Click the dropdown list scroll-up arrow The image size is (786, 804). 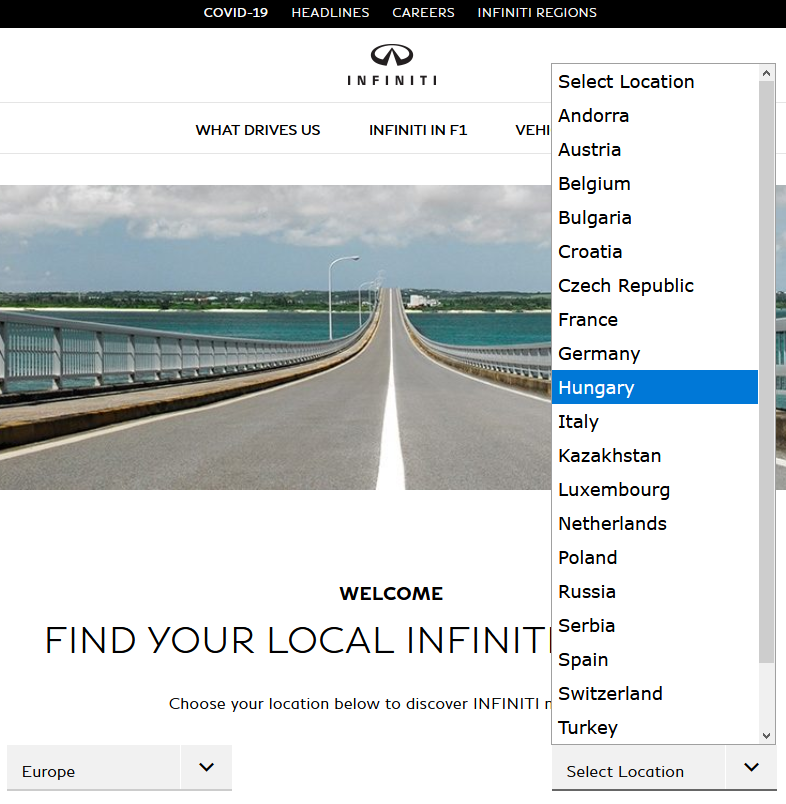pos(766,73)
